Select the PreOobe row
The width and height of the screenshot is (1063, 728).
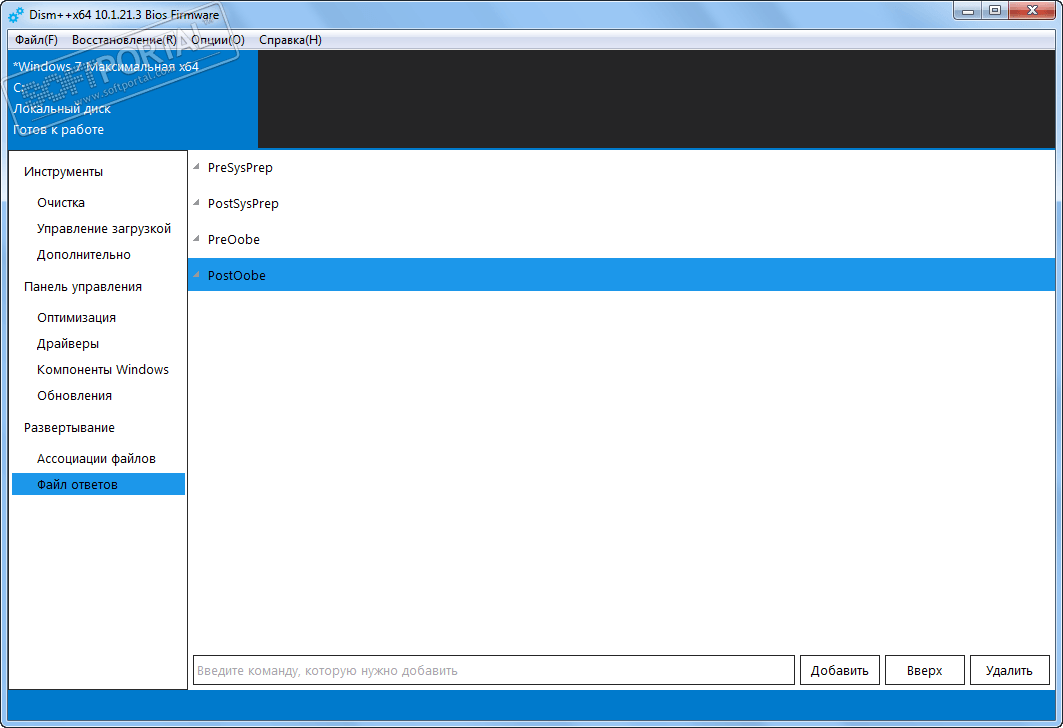[621, 239]
